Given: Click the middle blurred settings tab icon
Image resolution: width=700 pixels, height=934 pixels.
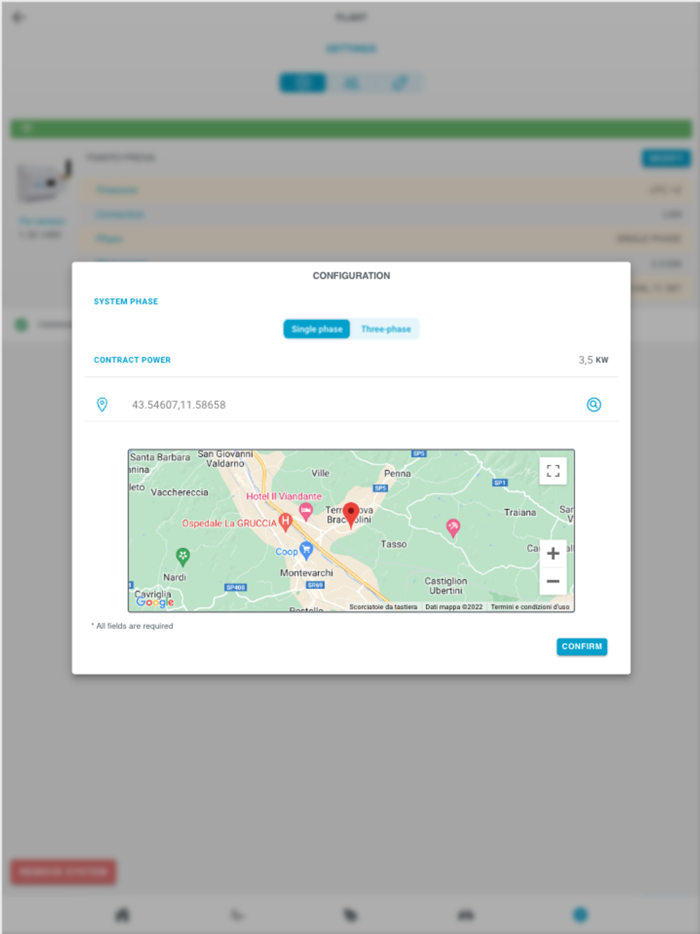Looking at the screenshot, I should pos(351,83).
